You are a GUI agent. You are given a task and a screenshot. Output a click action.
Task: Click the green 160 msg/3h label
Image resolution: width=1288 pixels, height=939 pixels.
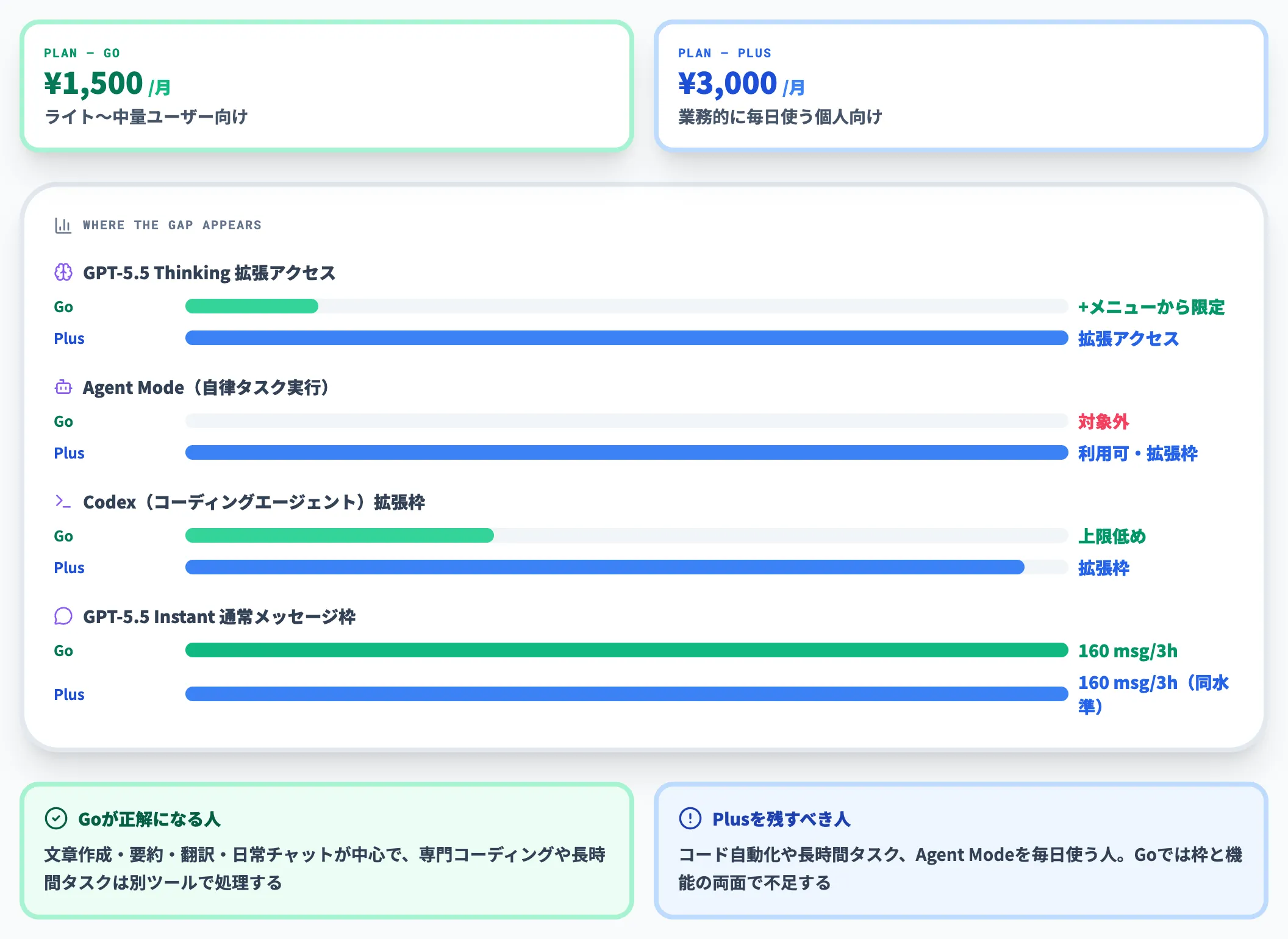1128,651
